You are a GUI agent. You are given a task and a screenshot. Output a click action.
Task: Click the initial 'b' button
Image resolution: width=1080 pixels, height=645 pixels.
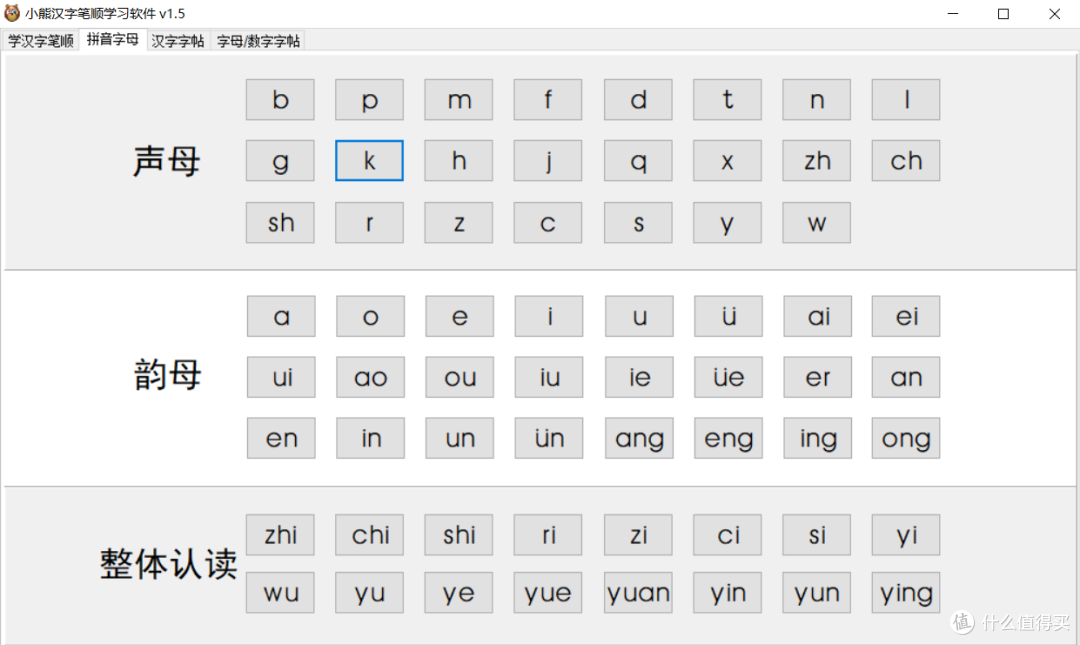coord(280,100)
